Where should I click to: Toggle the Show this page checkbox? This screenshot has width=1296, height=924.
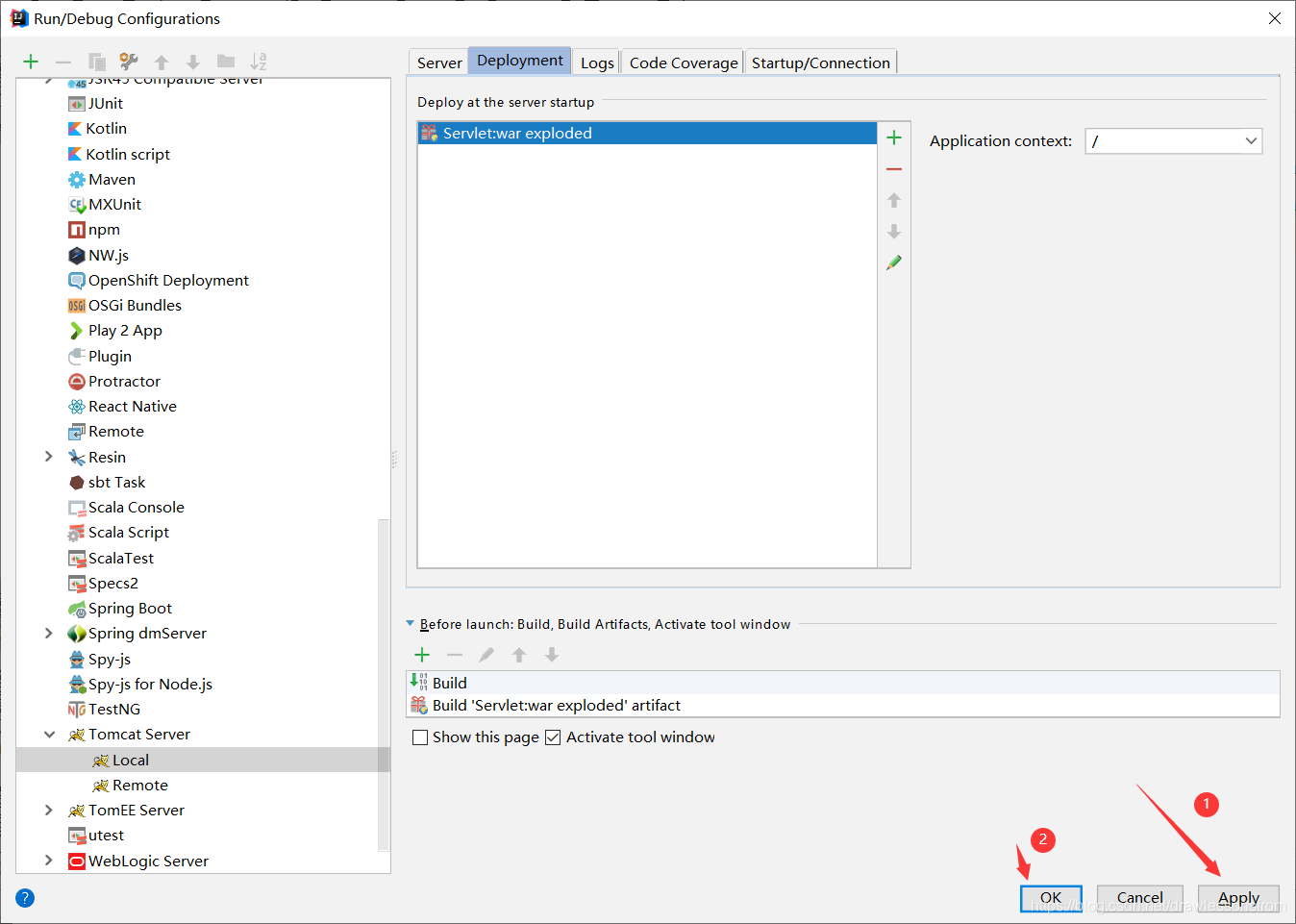point(420,737)
